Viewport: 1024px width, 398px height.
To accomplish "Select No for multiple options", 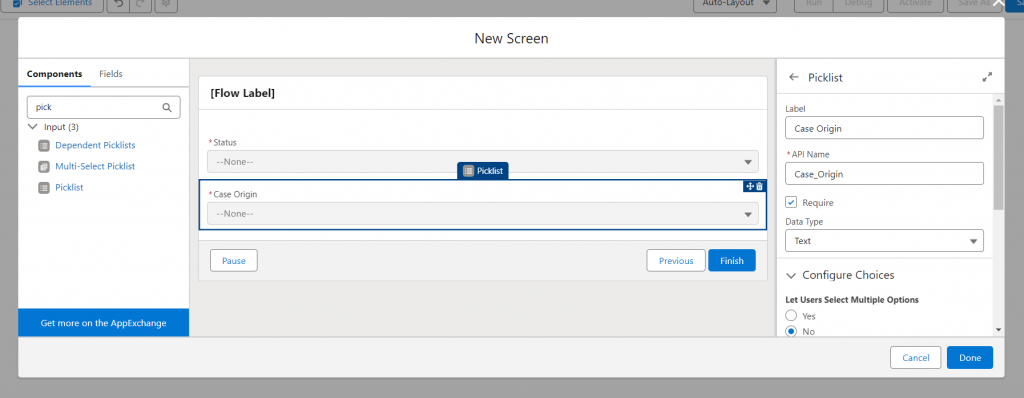I will tap(791, 331).
